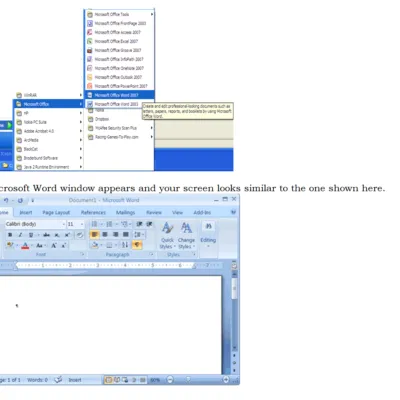Decrease paragraph indent
Image resolution: width=400 pixels, height=400 pixels.
click(139, 224)
